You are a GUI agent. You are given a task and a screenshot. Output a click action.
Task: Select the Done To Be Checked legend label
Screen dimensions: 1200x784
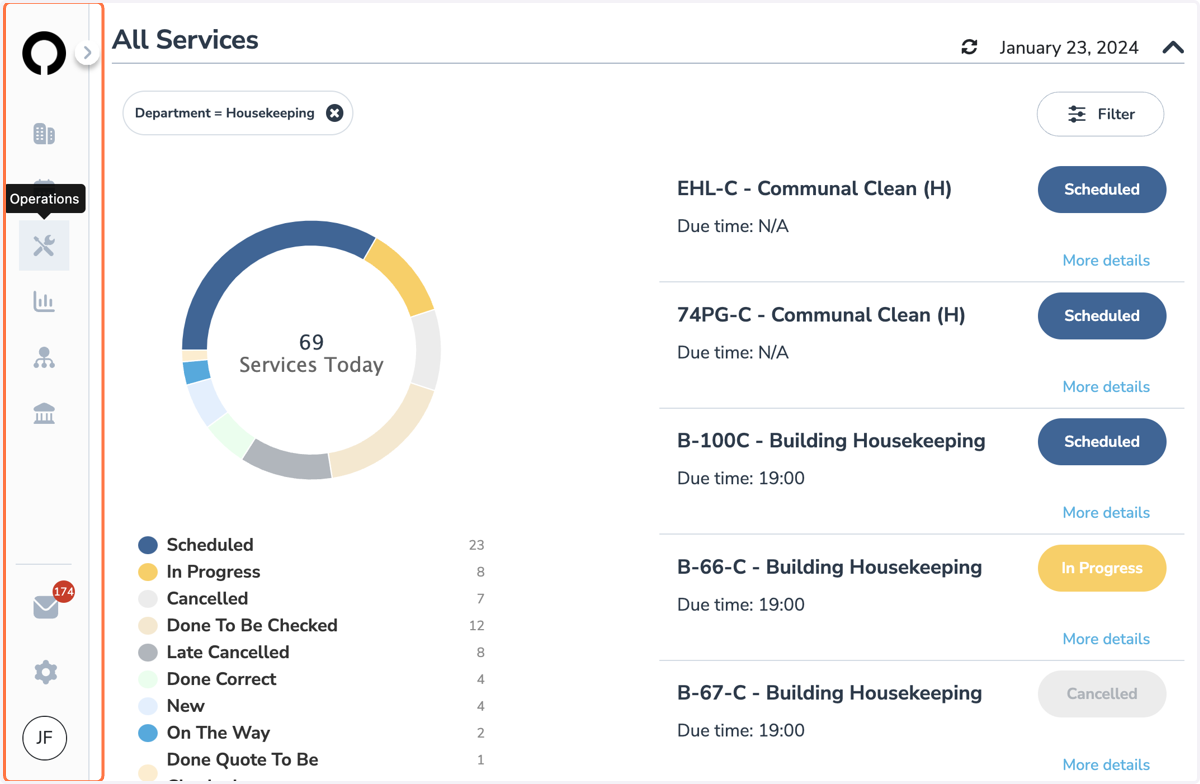point(252,625)
